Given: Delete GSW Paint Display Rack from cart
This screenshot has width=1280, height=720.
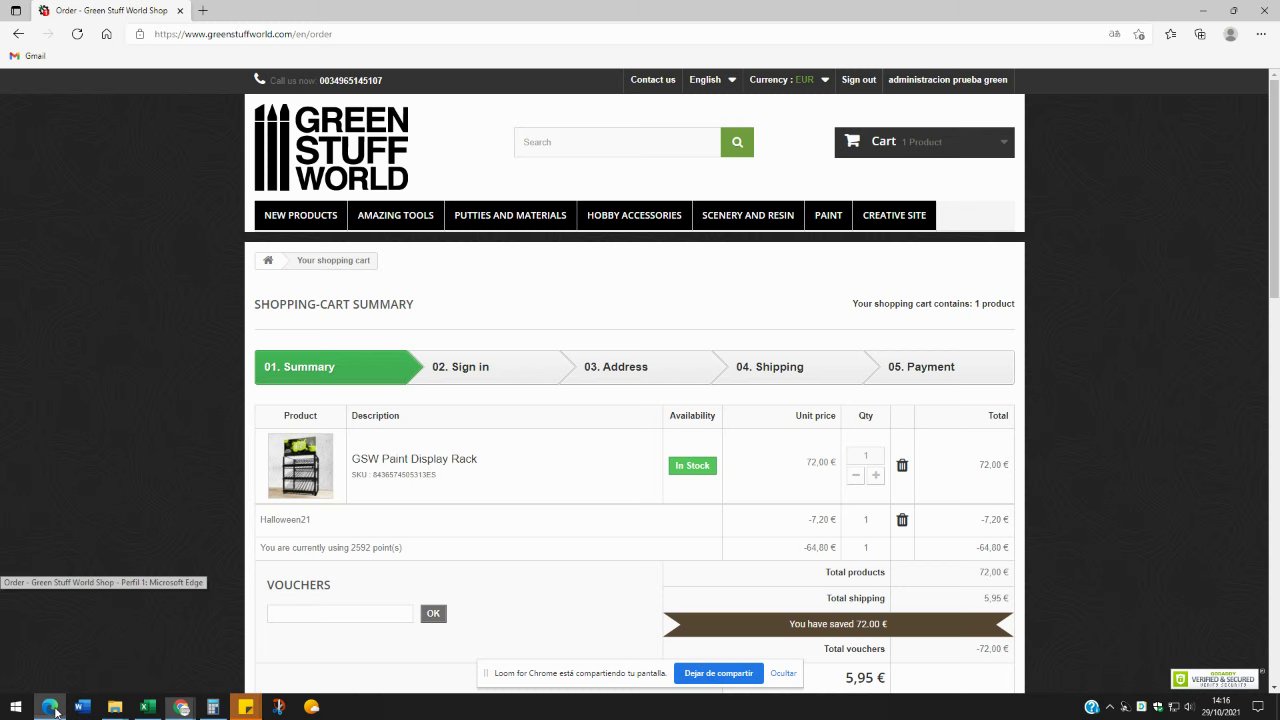Looking at the screenshot, I should coord(902,465).
